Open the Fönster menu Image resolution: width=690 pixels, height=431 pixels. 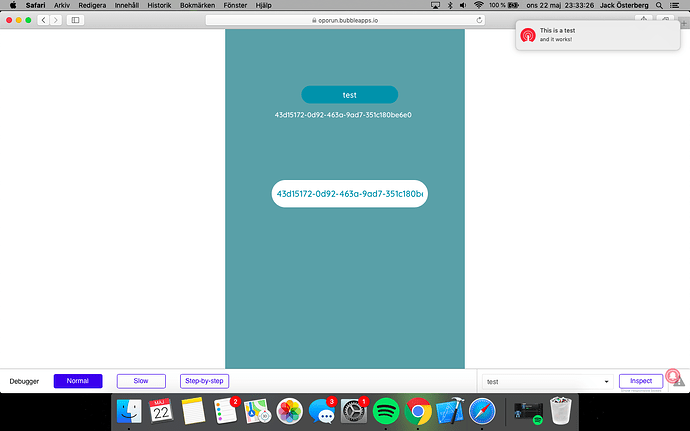(235, 5)
